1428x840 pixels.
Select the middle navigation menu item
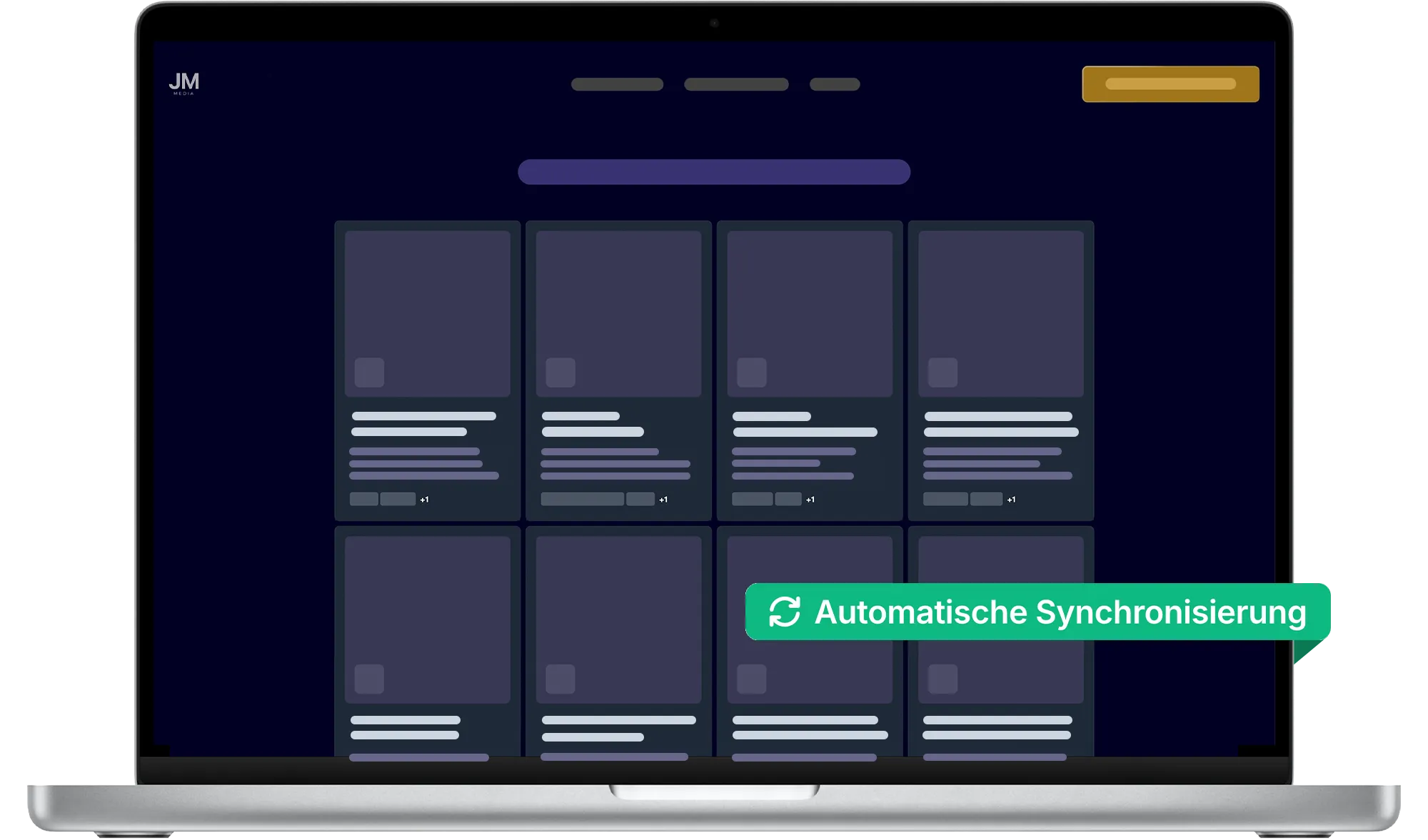[x=737, y=84]
